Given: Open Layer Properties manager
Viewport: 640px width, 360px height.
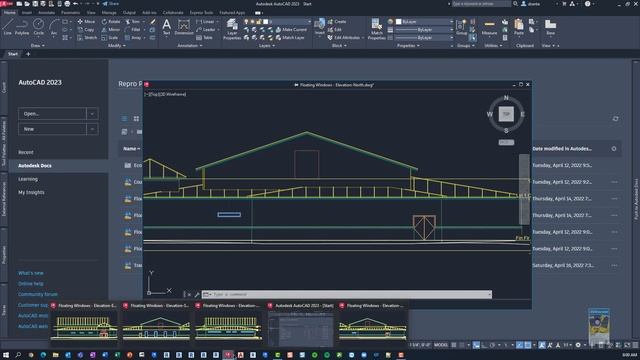Looking at the screenshot, I should point(232,29).
